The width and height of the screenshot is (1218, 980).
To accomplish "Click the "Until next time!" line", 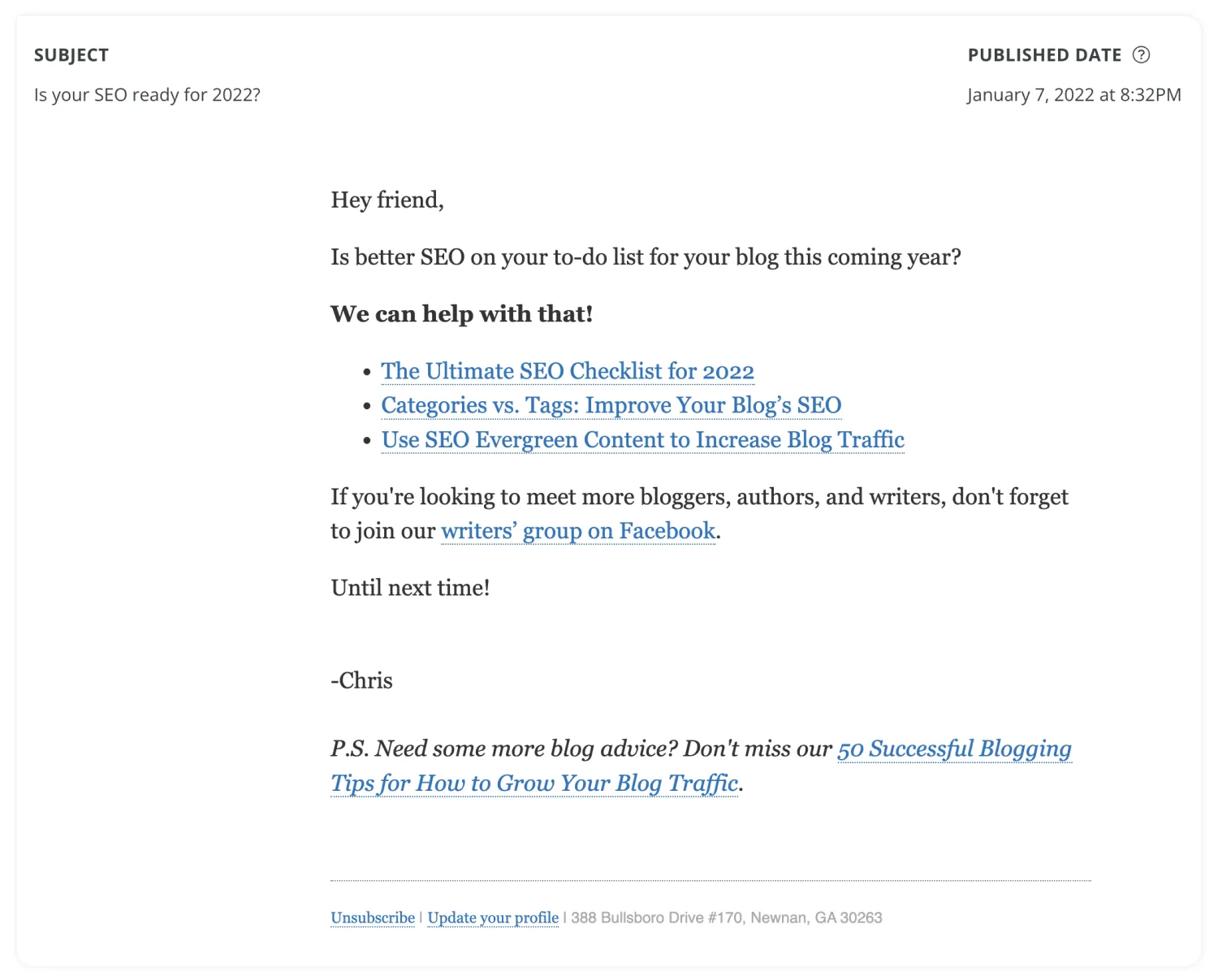I will (410, 588).
